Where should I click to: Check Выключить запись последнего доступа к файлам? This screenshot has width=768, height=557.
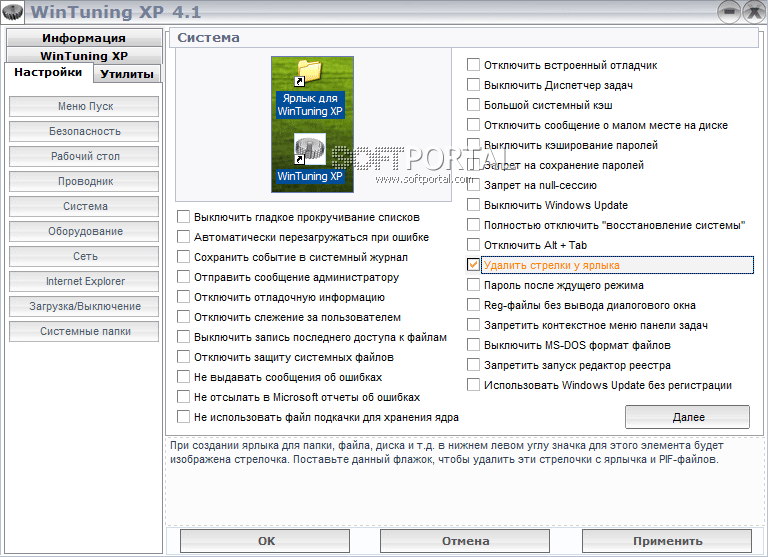point(183,337)
